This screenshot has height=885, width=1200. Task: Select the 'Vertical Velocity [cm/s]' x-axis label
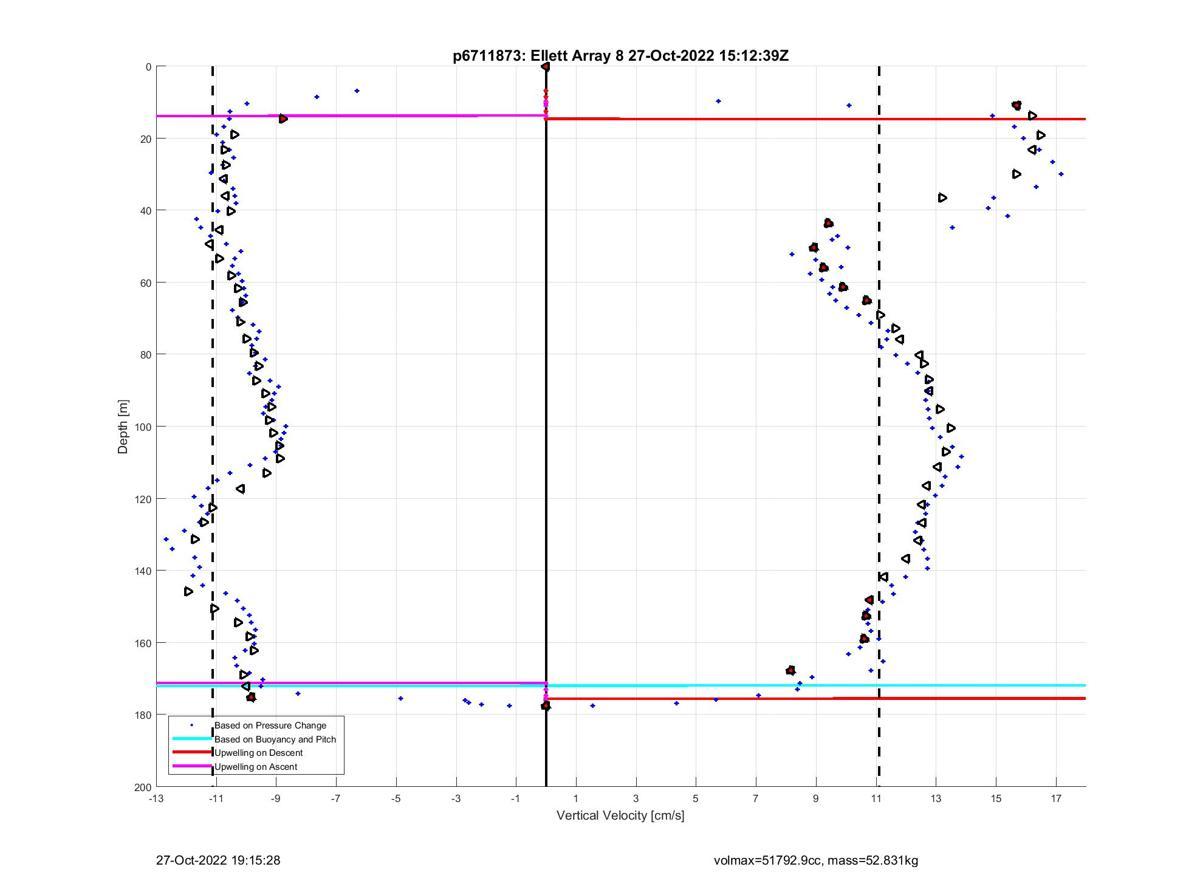(620, 815)
